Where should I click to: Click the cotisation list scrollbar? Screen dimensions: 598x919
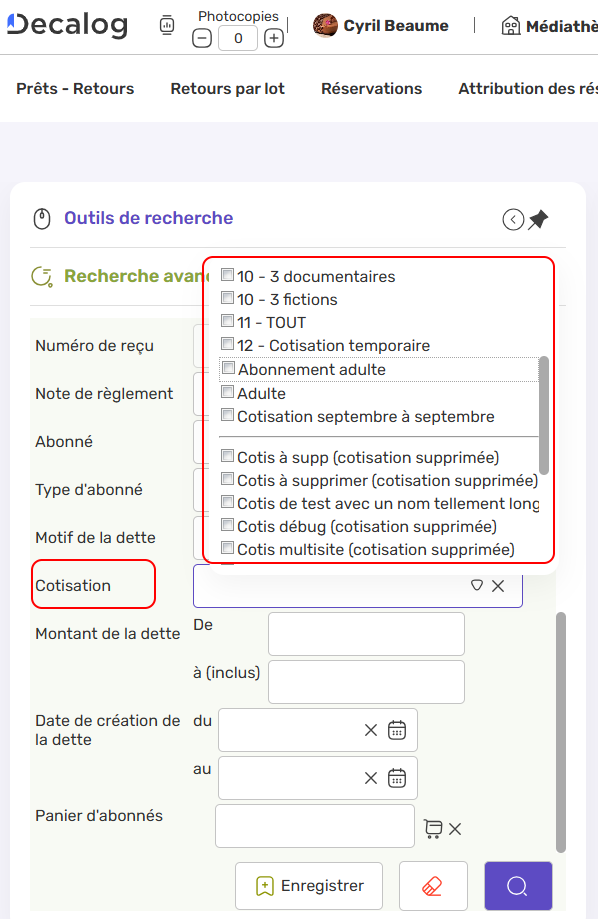tap(543, 415)
